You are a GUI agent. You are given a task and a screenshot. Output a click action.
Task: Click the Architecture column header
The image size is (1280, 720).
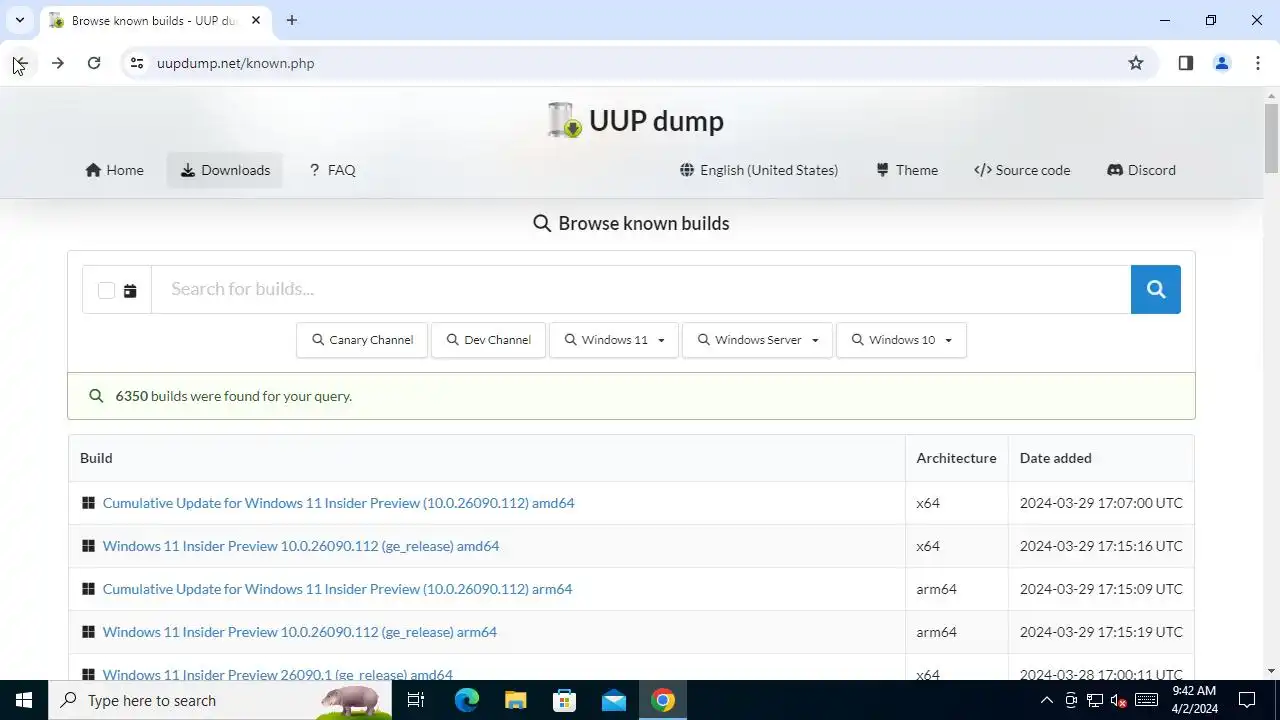956,458
